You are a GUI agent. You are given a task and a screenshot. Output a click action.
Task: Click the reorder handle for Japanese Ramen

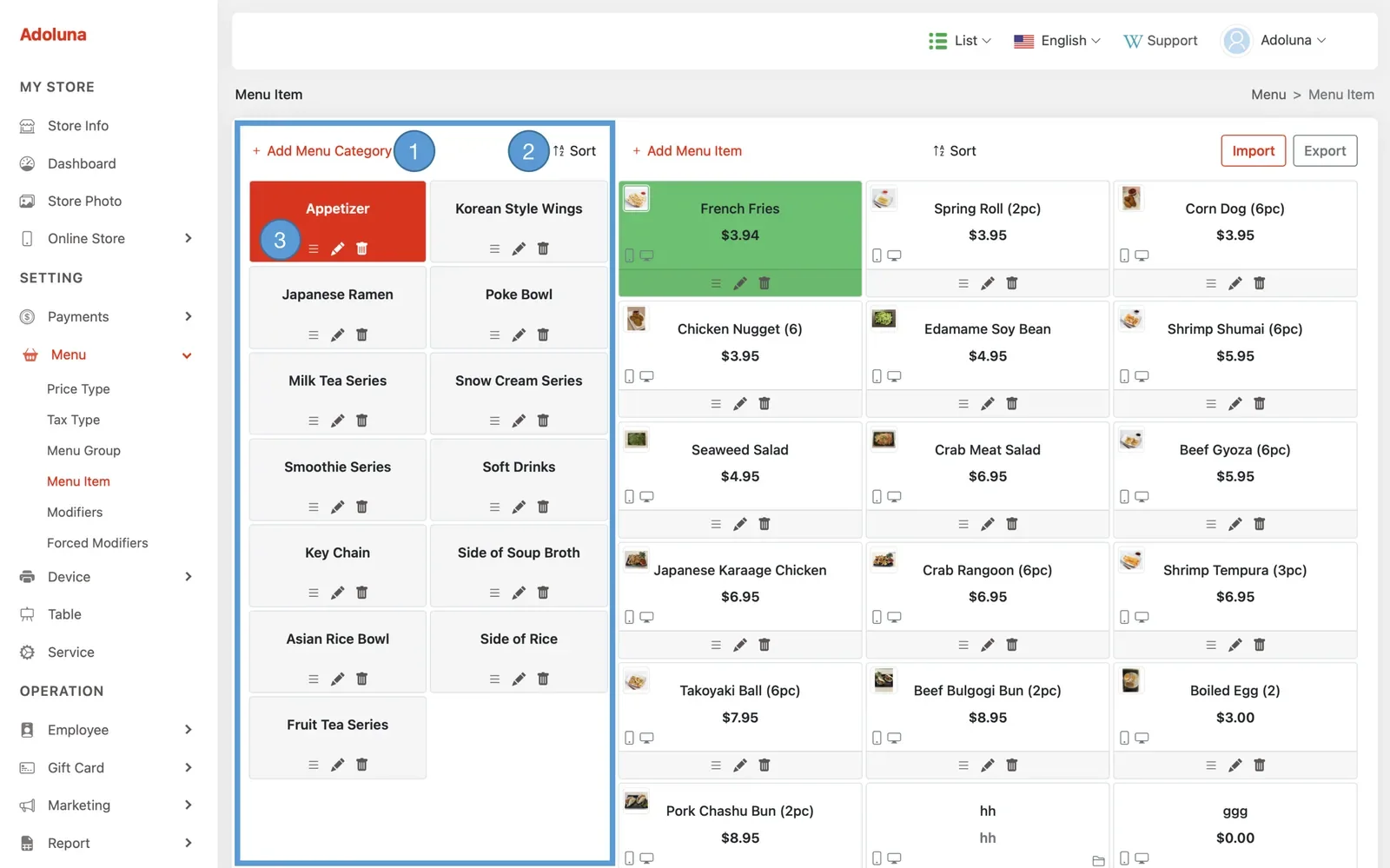click(x=314, y=335)
